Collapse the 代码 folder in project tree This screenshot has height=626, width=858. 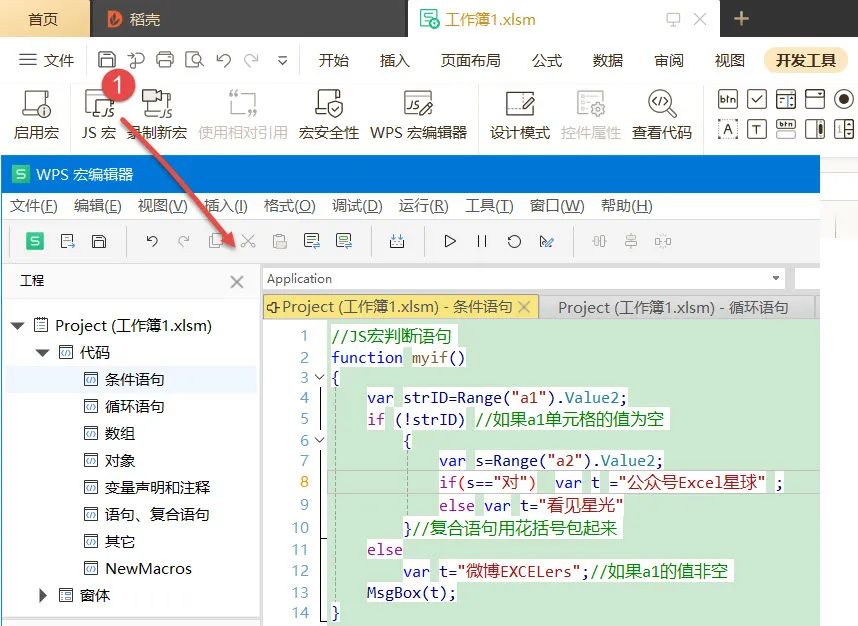point(43,352)
